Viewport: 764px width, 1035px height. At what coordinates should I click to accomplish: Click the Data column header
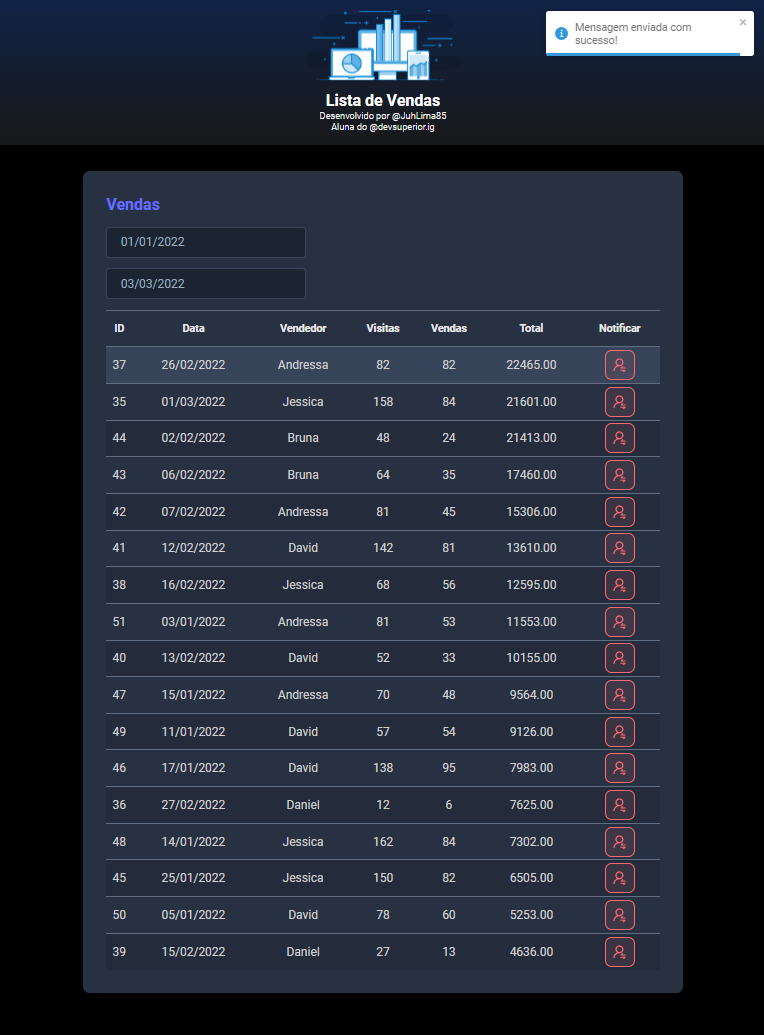pos(193,328)
